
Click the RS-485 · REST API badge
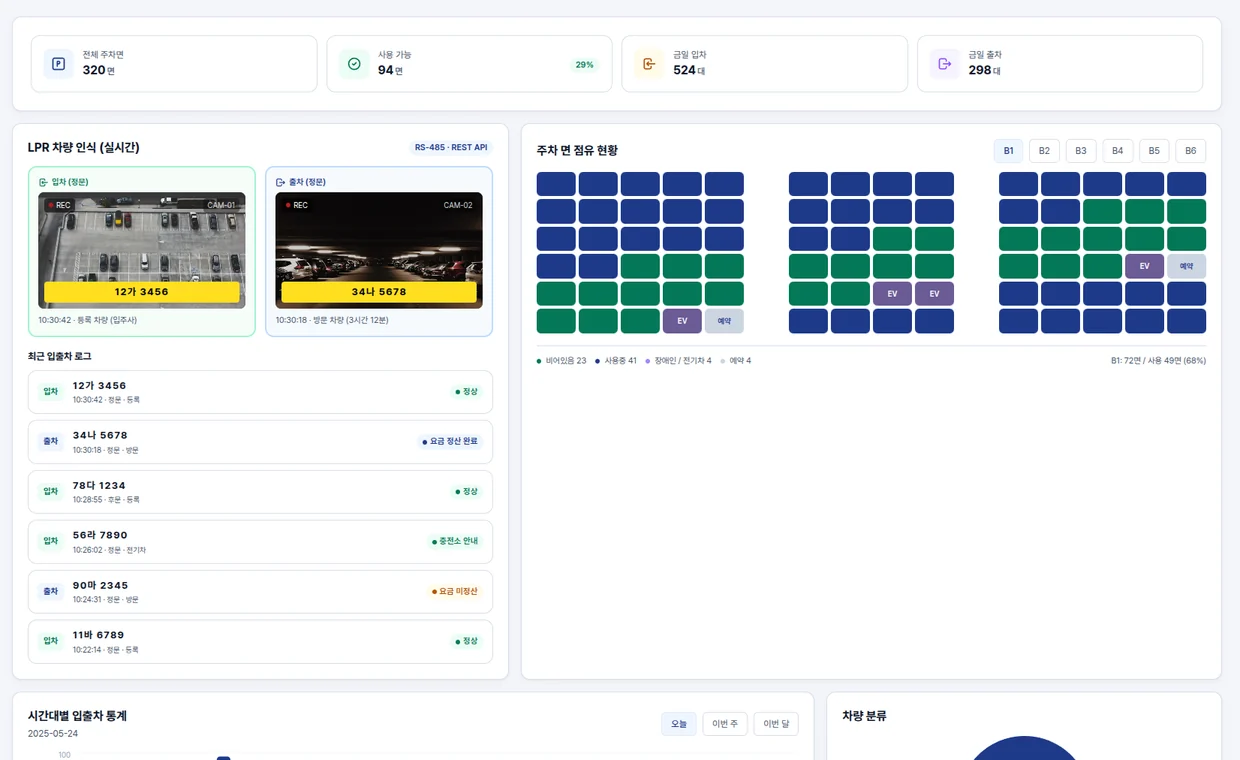pyautogui.click(x=451, y=147)
